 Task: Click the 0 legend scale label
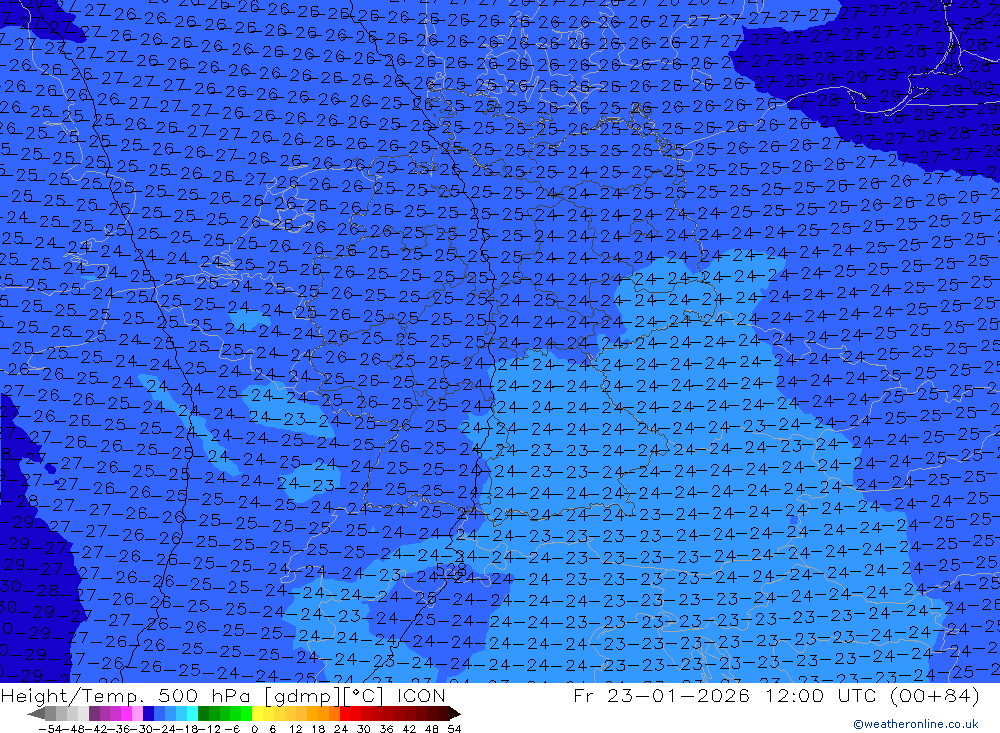click(x=254, y=729)
